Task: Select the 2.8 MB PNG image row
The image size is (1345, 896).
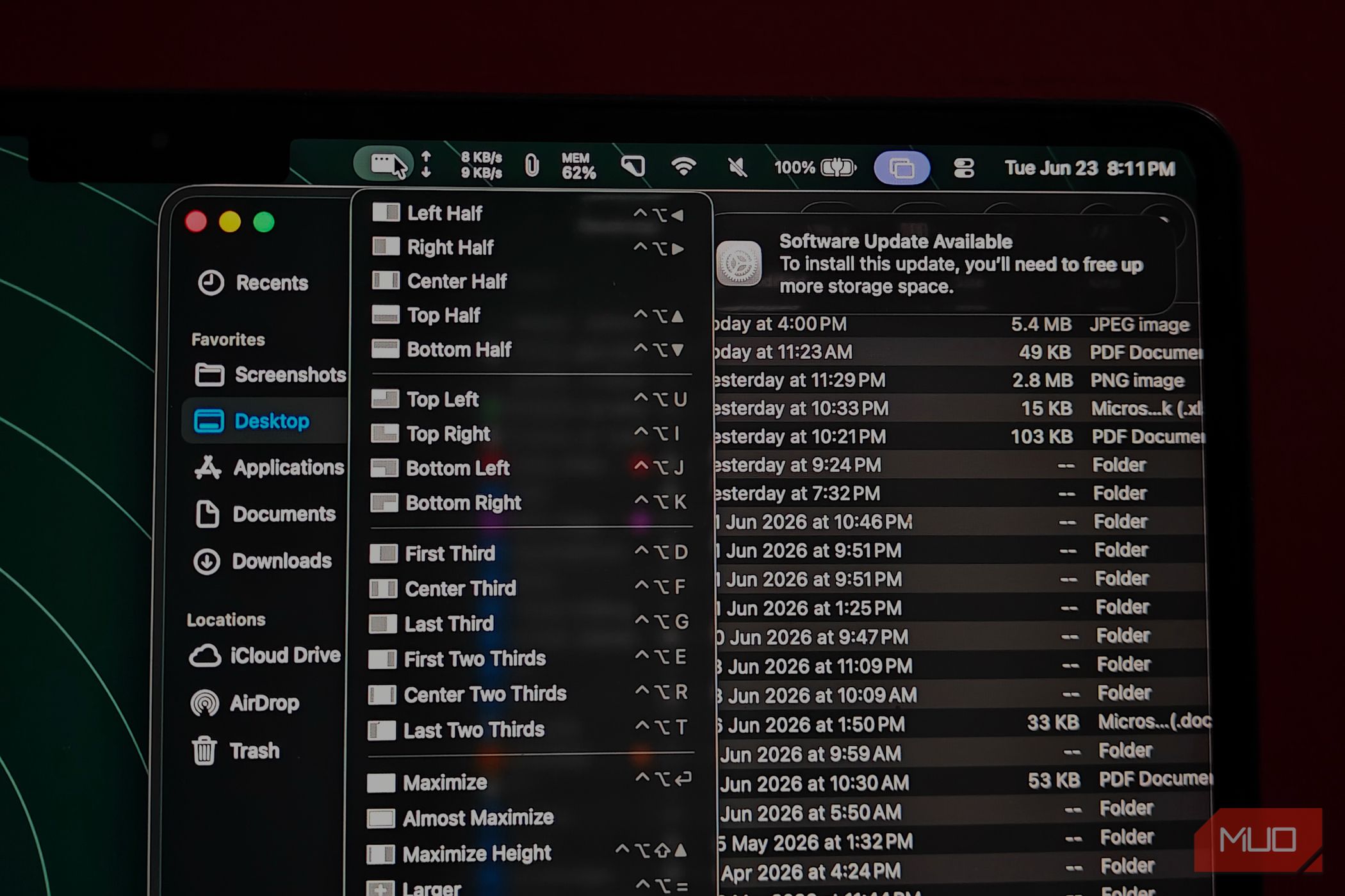Action: coord(958,380)
